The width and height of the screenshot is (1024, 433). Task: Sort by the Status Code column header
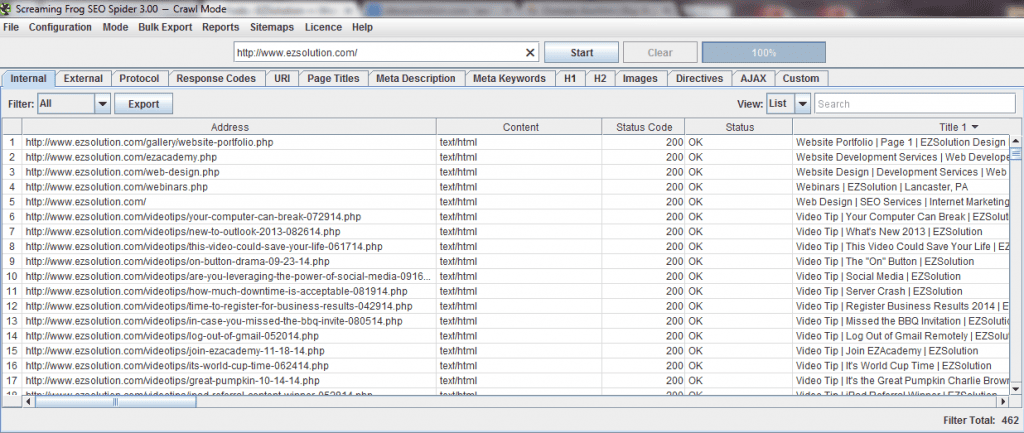tap(643, 127)
